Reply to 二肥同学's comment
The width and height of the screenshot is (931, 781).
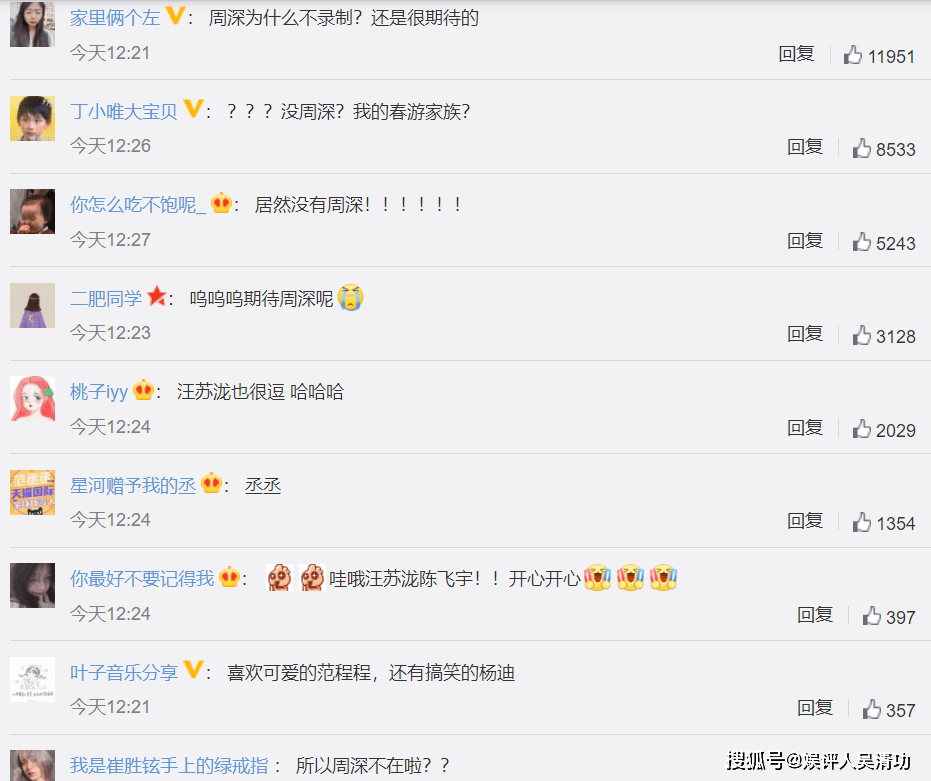click(x=805, y=334)
